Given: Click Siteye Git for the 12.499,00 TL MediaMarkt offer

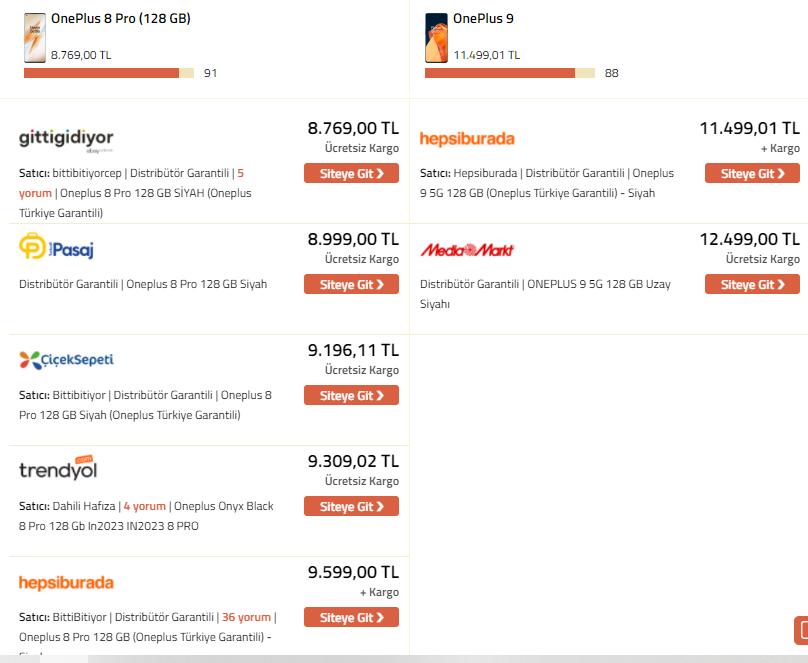Looking at the screenshot, I should click(x=752, y=284).
